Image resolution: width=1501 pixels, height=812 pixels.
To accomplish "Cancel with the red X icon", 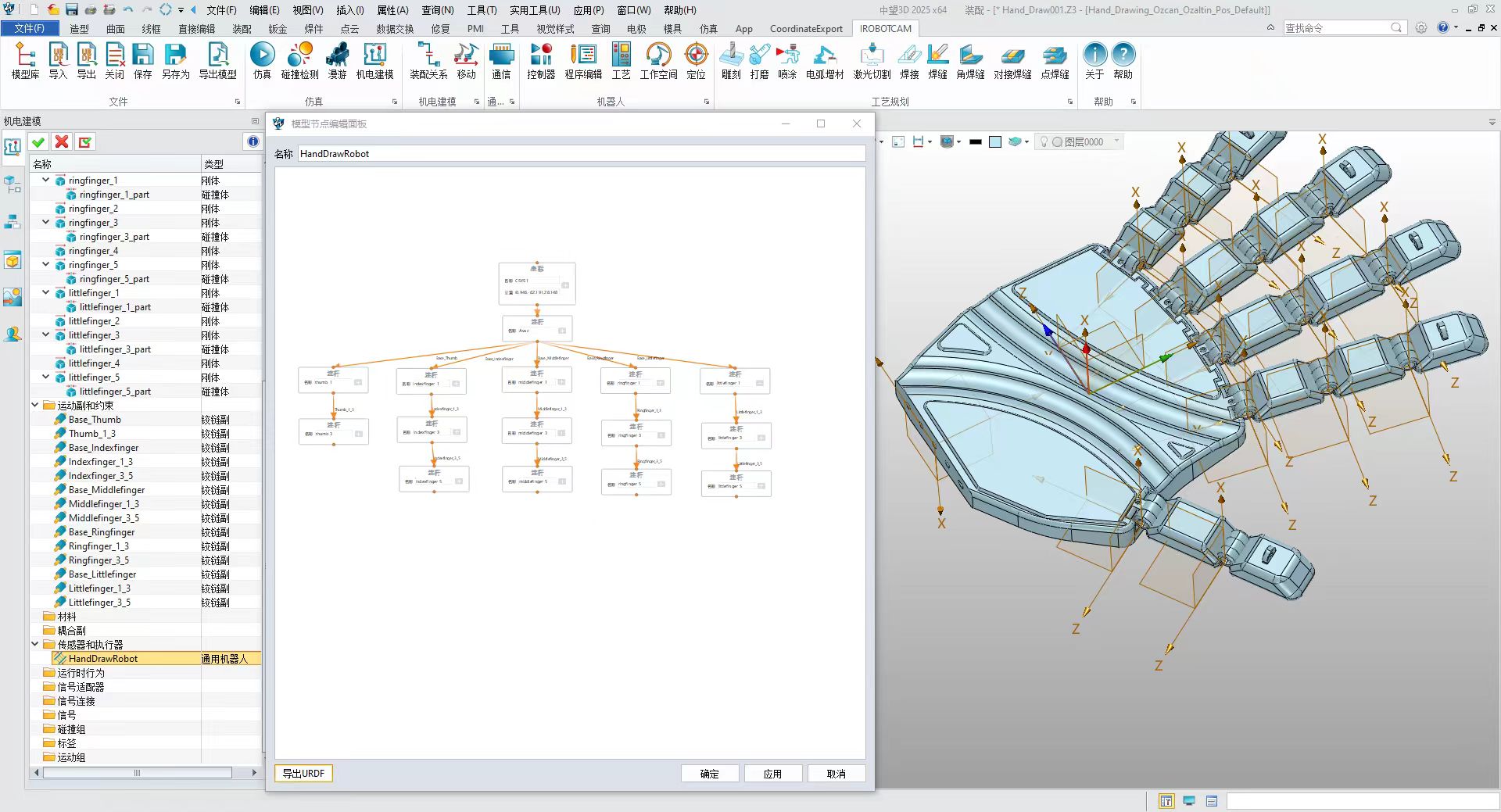I will (62, 141).
